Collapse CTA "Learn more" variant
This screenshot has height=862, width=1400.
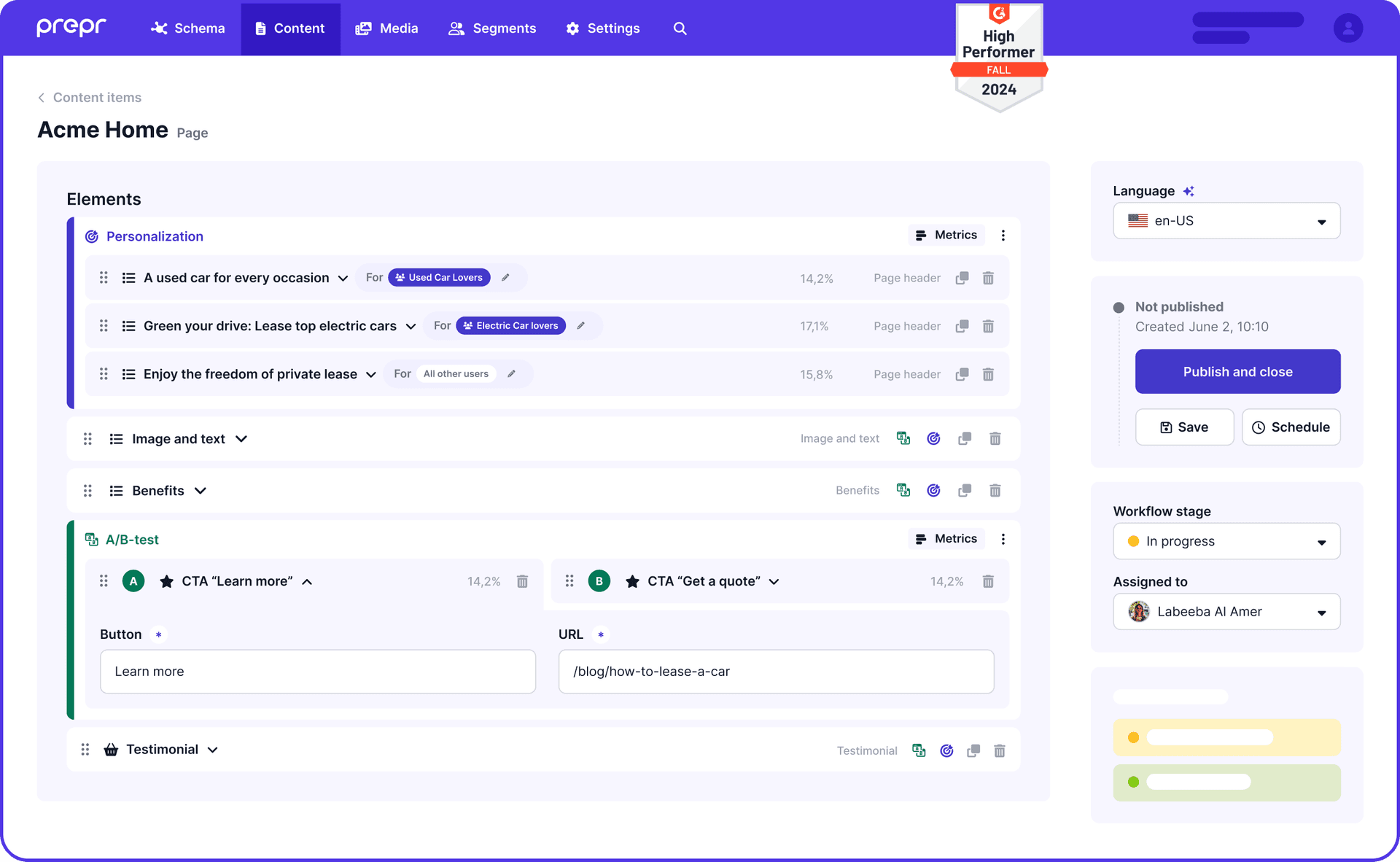pyautogui.click(x=307, y=581)
